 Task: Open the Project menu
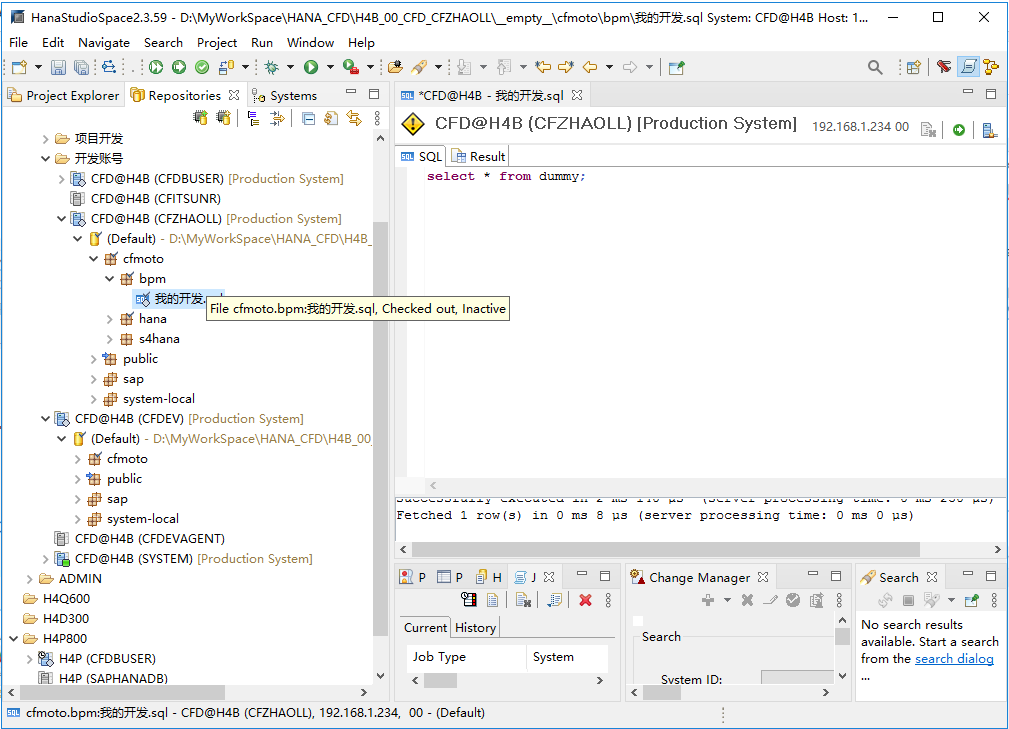(217, 42)
